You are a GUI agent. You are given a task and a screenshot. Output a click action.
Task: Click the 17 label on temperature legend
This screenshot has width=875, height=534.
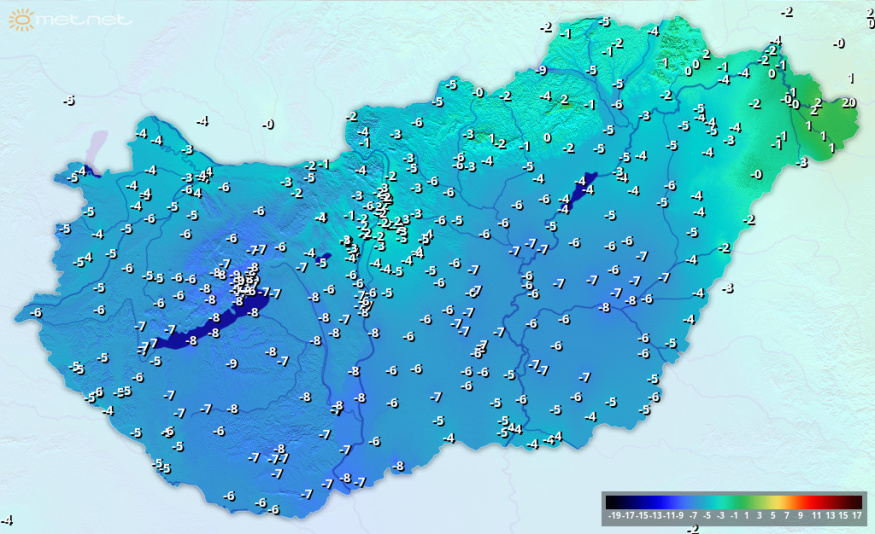point(857,516)
